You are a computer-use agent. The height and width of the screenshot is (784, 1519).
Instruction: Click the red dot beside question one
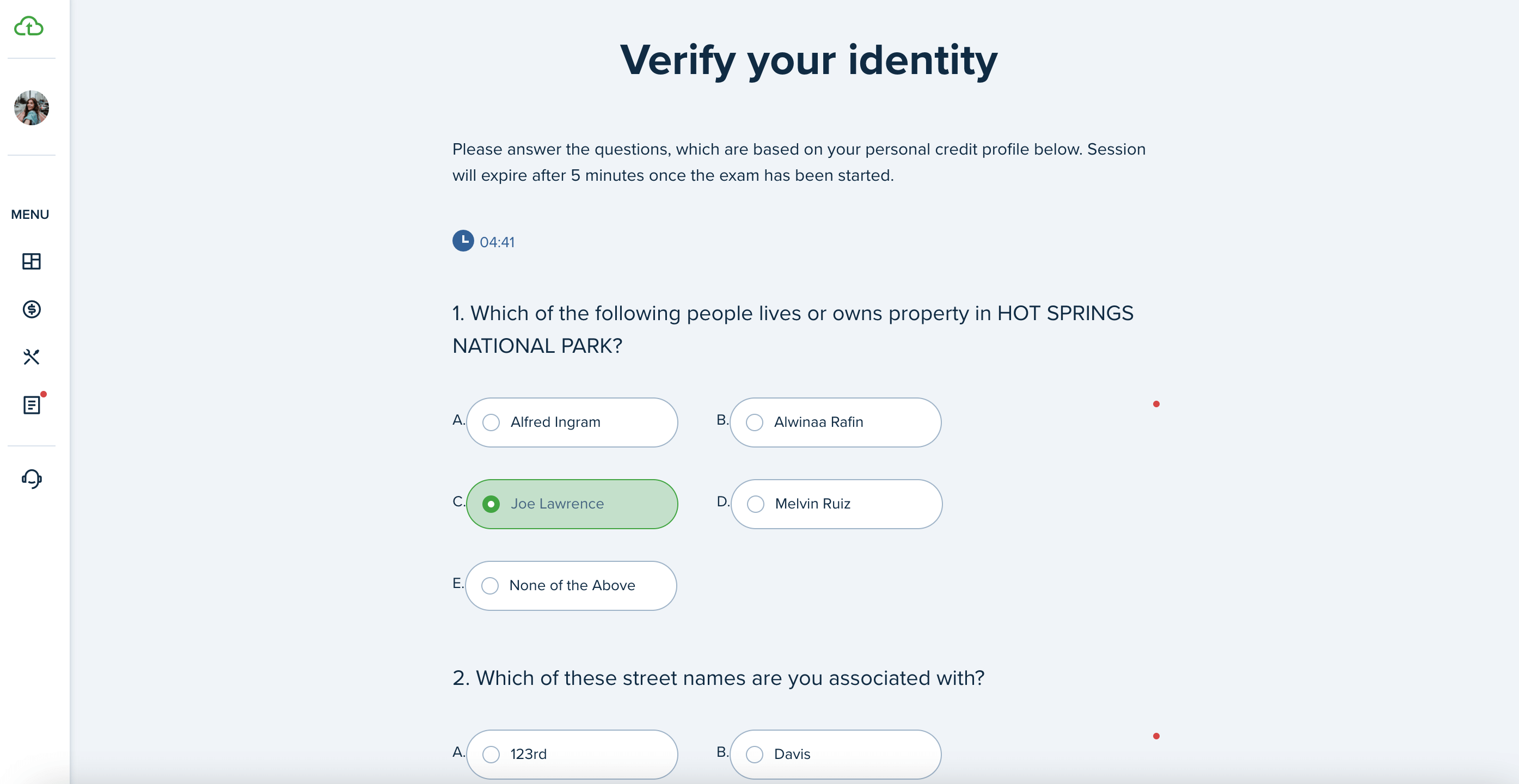[1156, 404]
